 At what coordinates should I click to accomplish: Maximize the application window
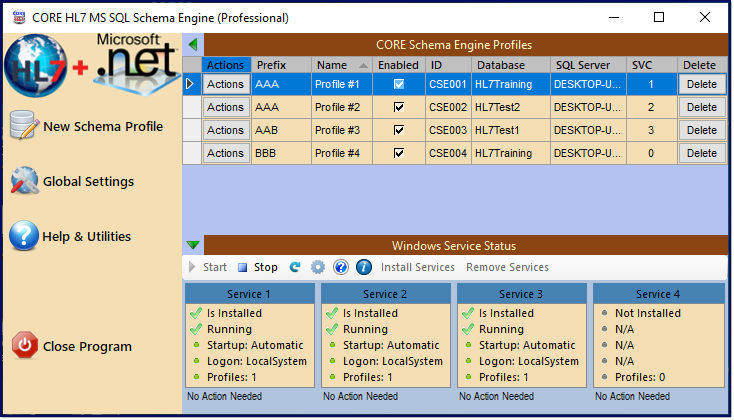pos(659,17)
